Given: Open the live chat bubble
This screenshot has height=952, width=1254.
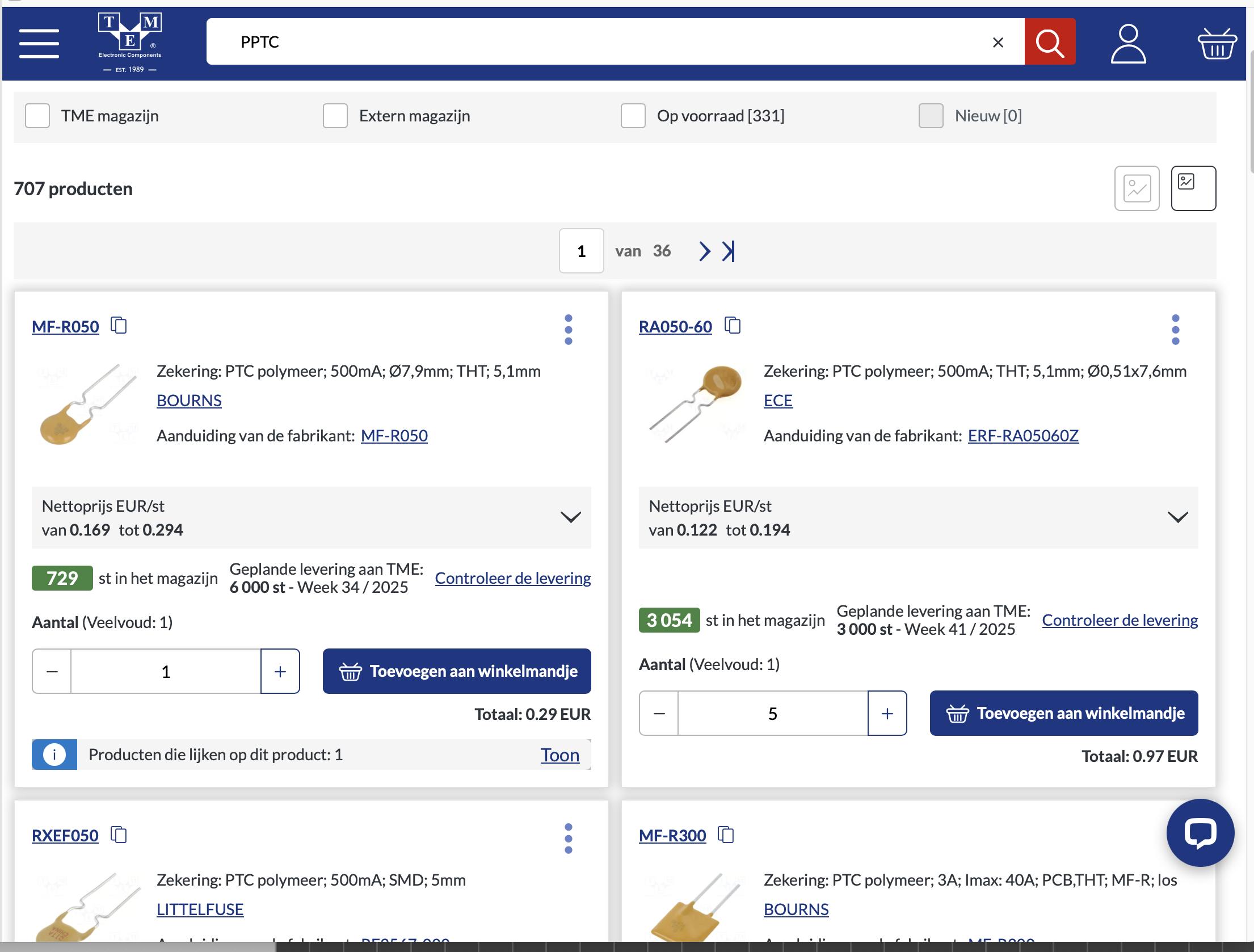Looking at the screenshot, I should click(x=1200, y=833).
